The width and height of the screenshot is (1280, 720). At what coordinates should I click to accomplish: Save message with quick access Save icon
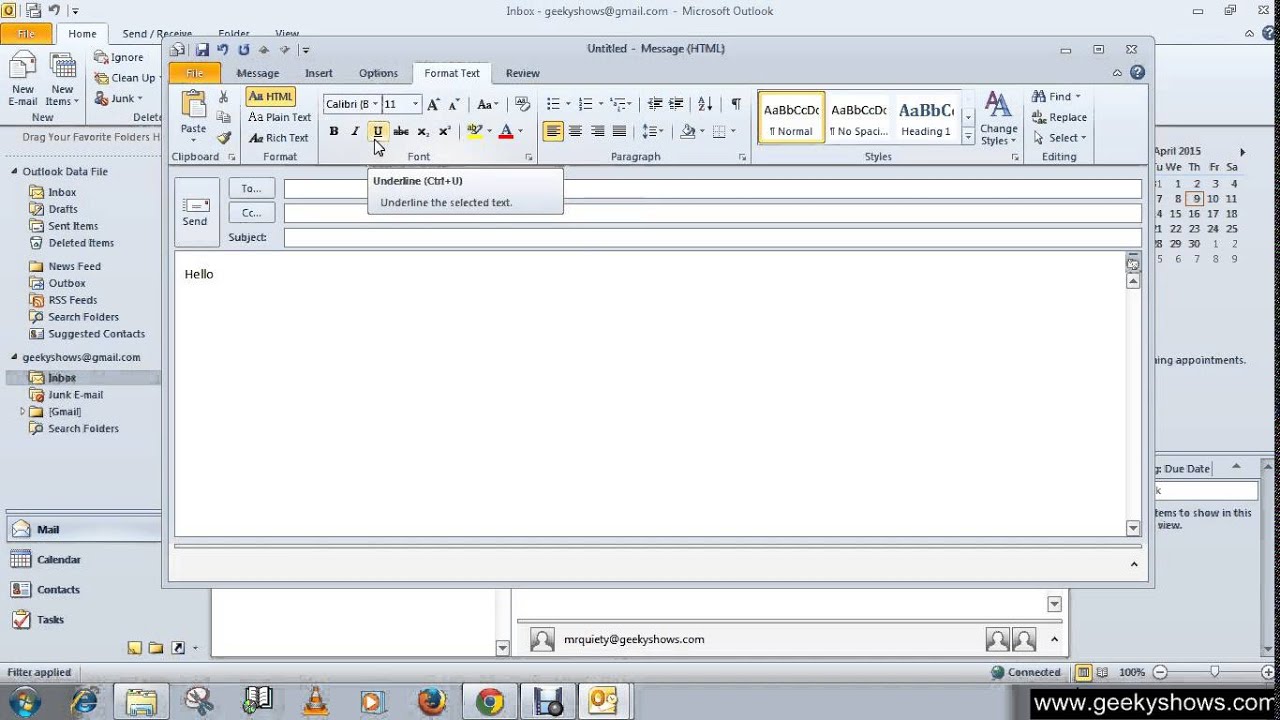[x=202, y=49]
